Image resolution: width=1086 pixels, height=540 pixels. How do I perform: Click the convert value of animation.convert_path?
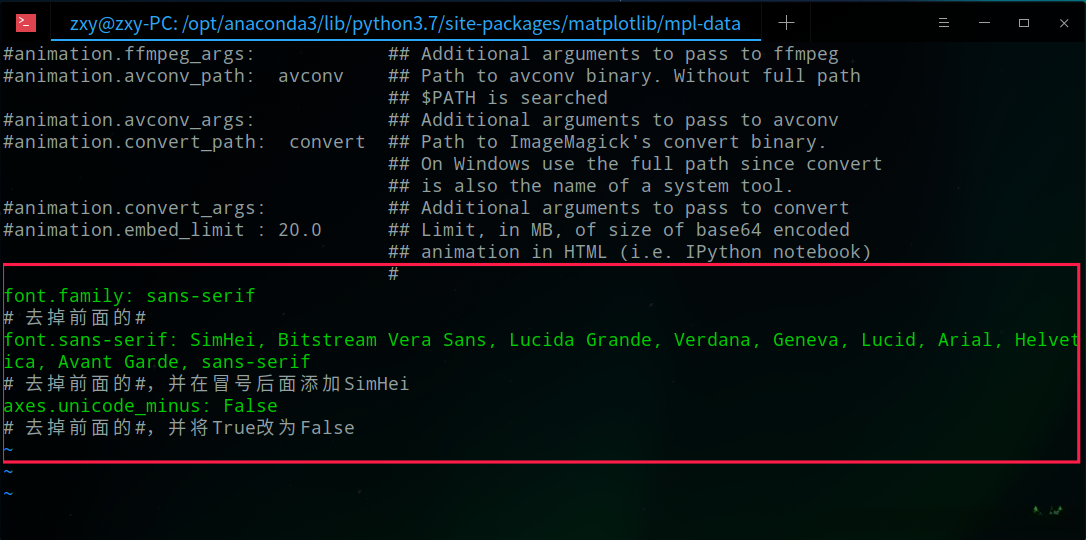[327, 142]
